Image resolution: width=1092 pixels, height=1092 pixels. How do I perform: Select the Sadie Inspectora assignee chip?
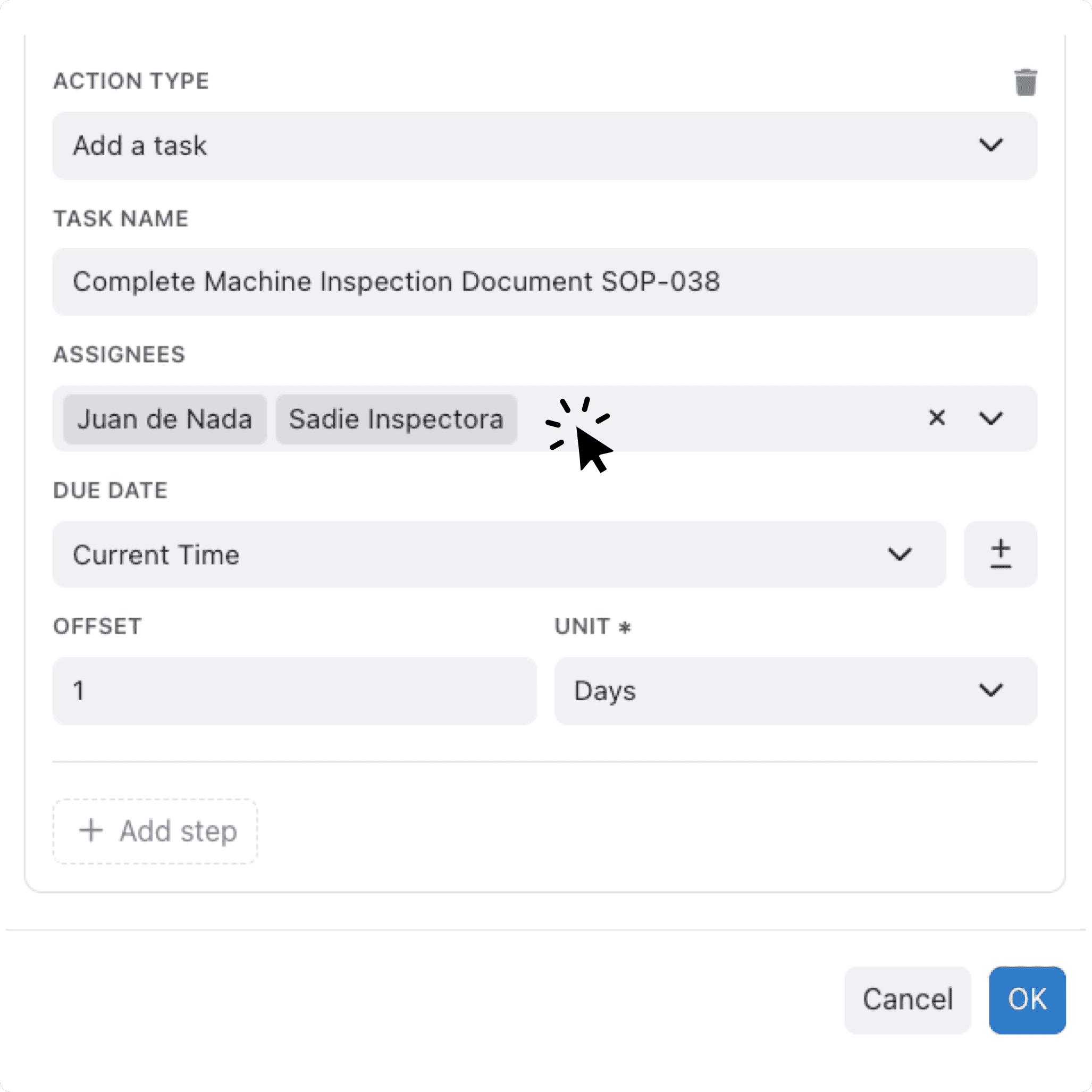tap(396, 419)
